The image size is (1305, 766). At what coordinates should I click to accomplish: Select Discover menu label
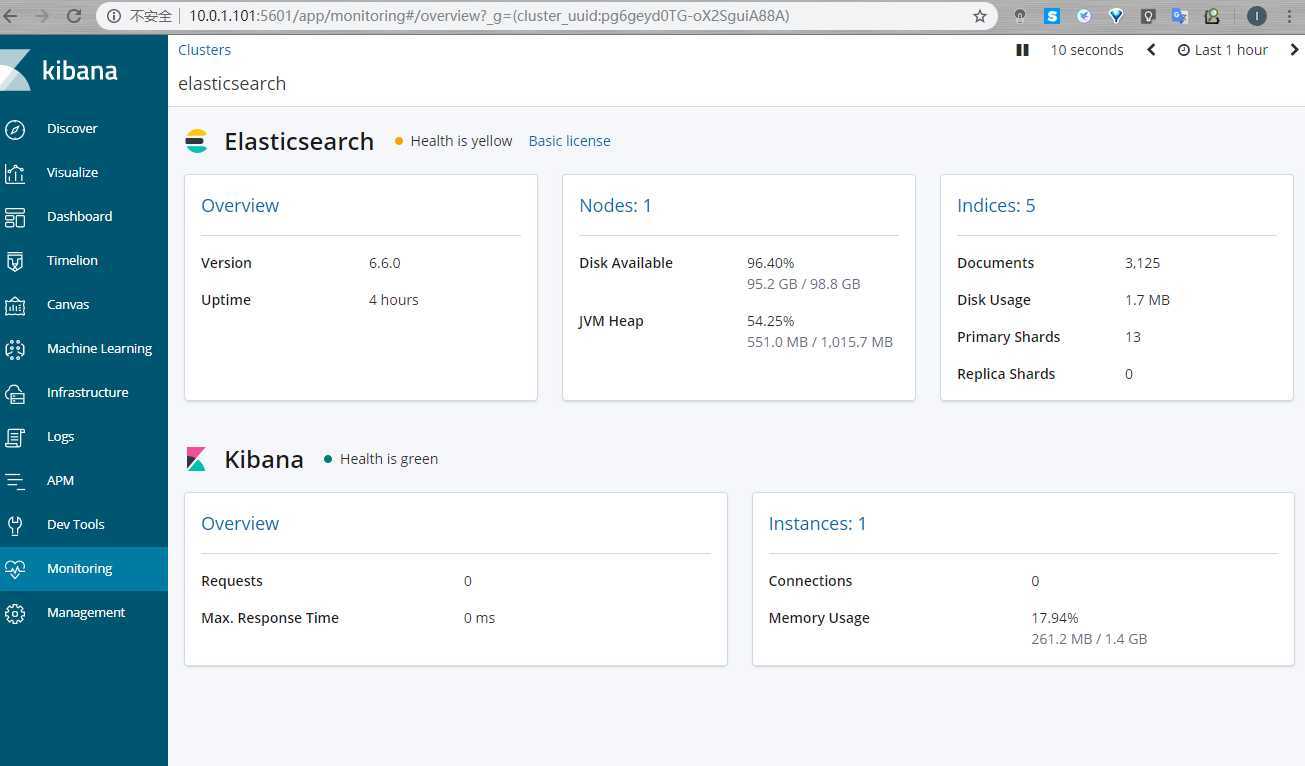point(72,129)
